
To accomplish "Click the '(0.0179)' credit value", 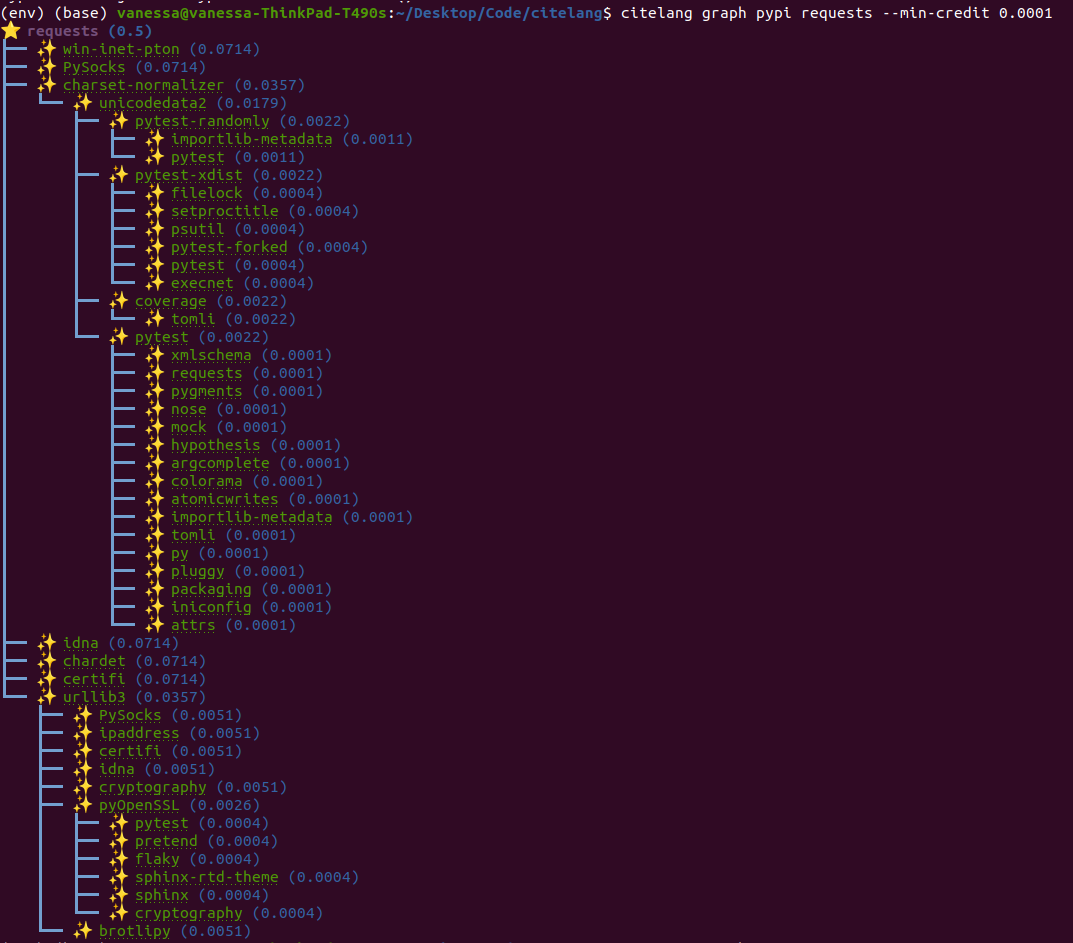I will coord(252,103).
